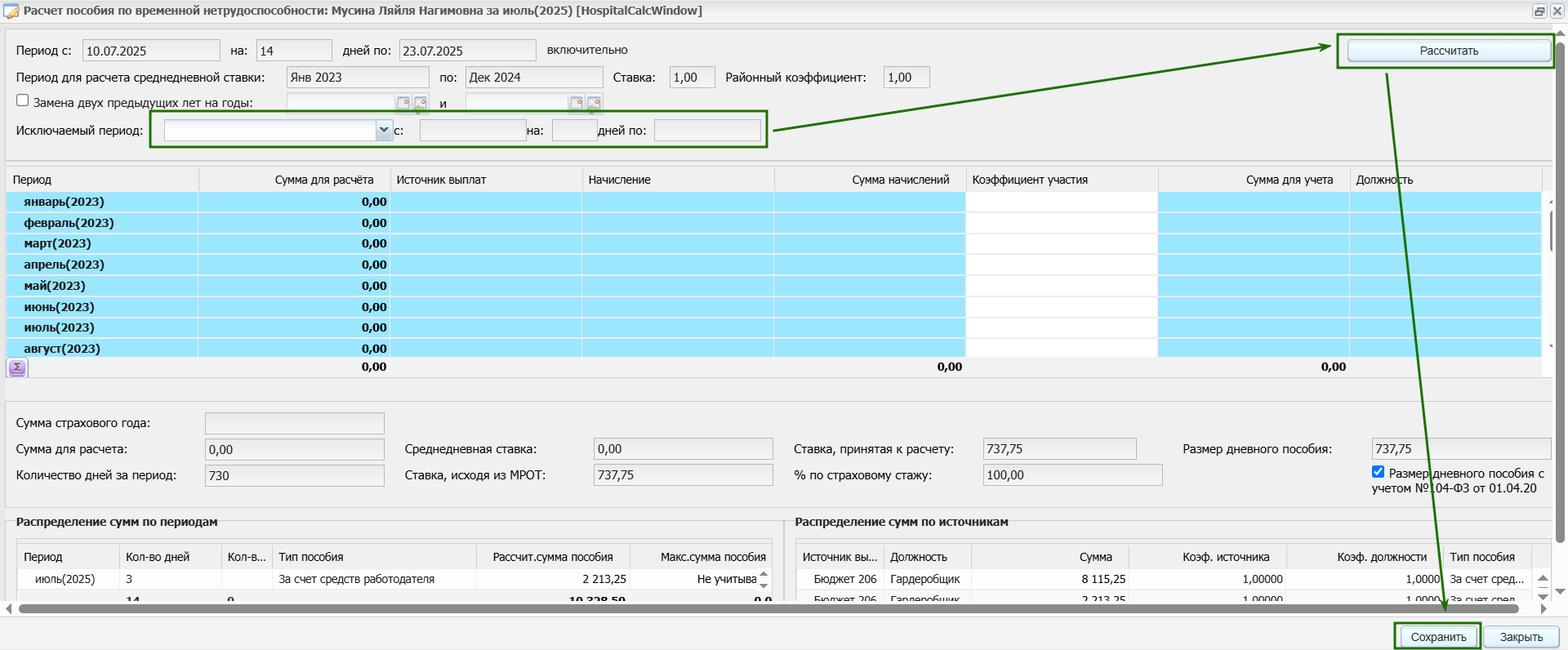Click the 'Янв 2023' period start field

358,78
